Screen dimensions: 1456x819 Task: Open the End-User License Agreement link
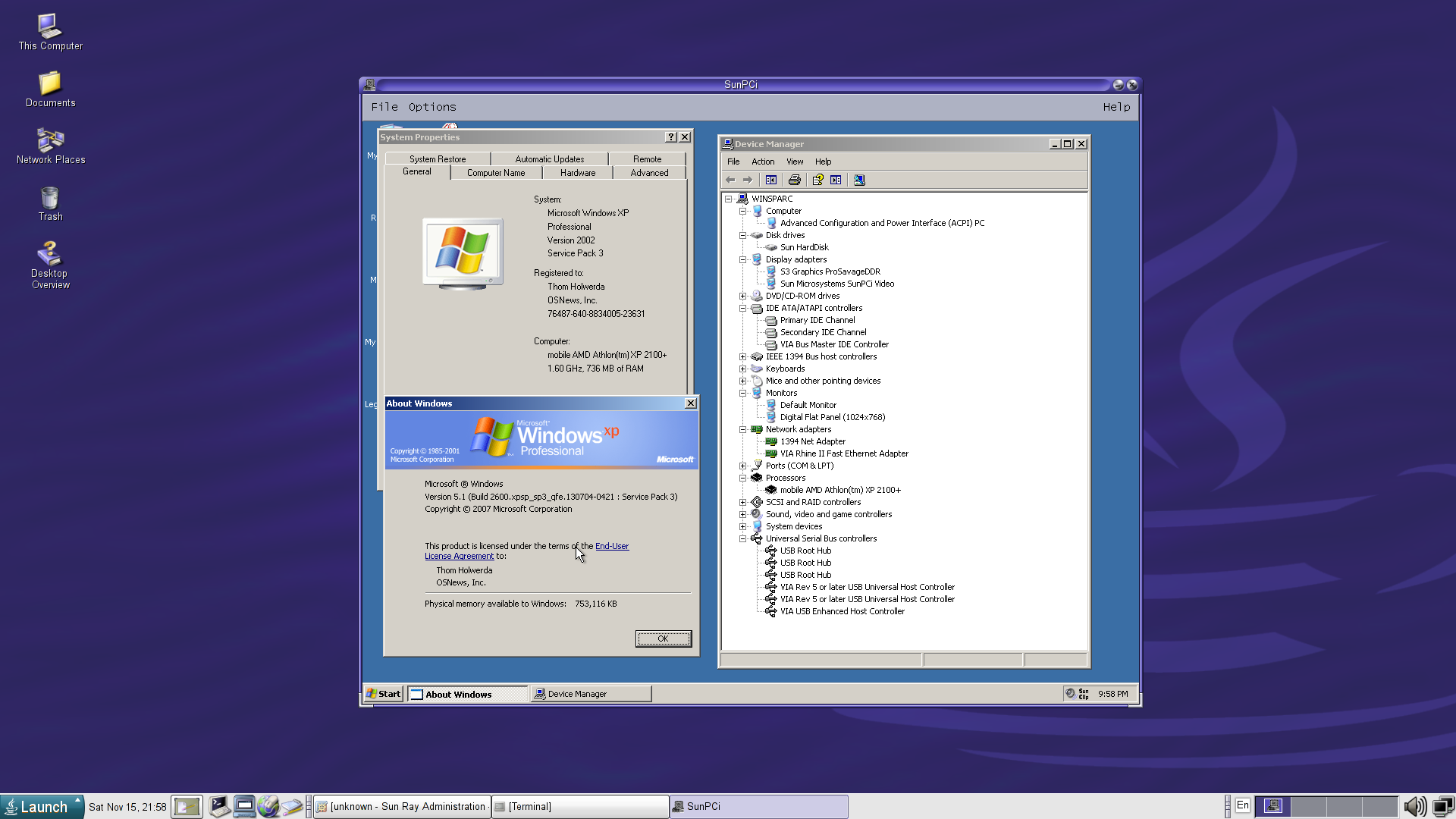click(x=611, y=546)
